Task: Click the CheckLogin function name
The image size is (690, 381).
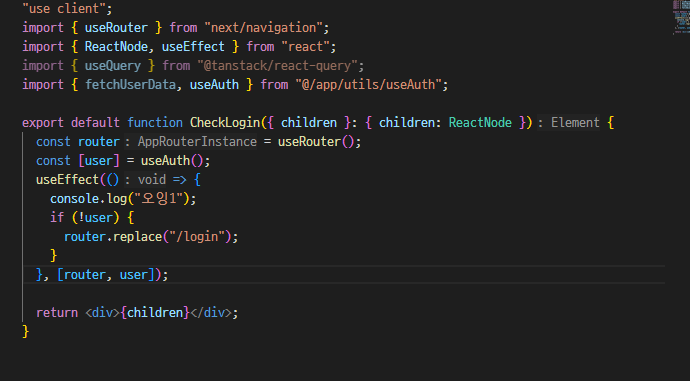Action: tap(225, 122)
